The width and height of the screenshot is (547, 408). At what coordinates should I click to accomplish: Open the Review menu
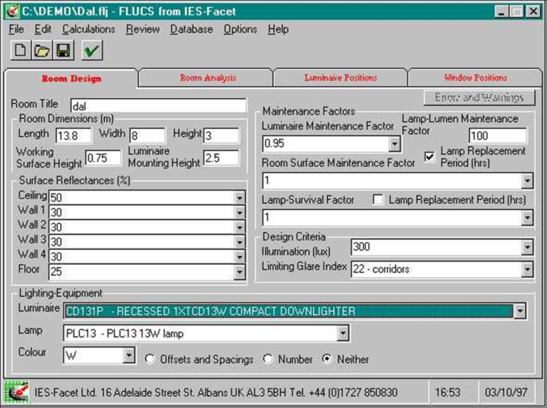point(143,29)
